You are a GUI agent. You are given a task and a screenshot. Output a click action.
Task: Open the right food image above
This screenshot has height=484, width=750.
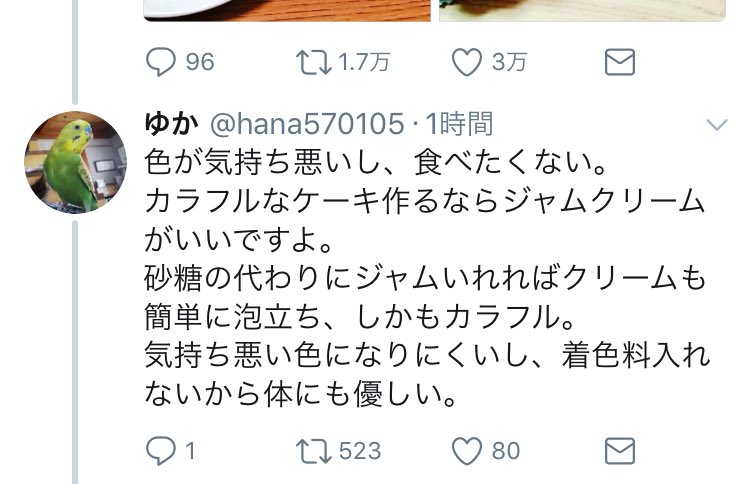click(x=582, y=11)
